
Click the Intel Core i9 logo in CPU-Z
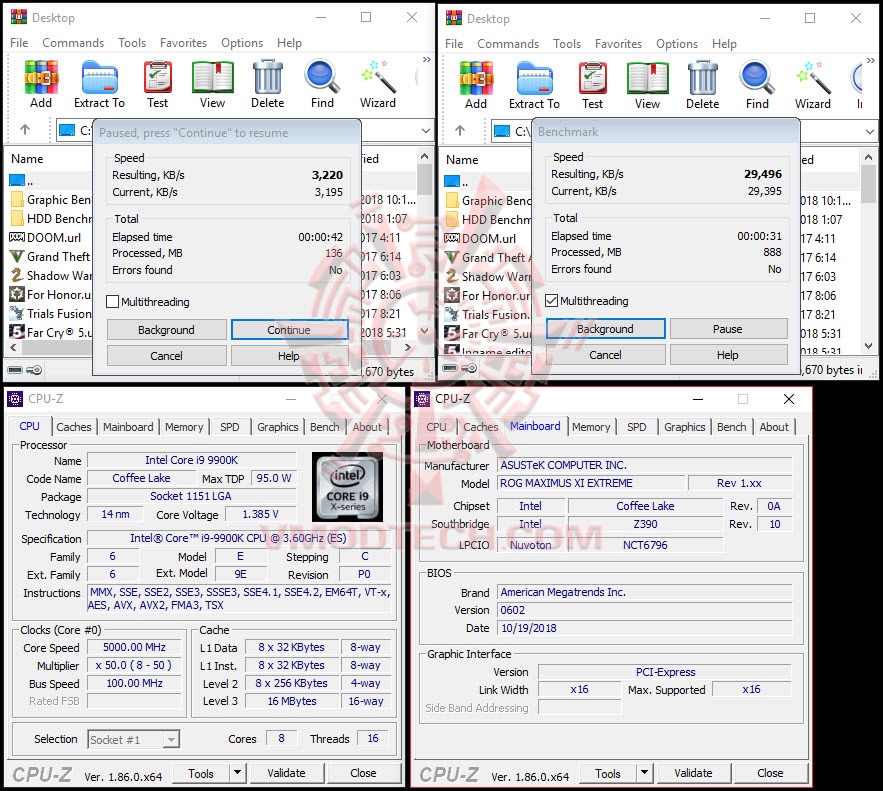coord(347,486)
